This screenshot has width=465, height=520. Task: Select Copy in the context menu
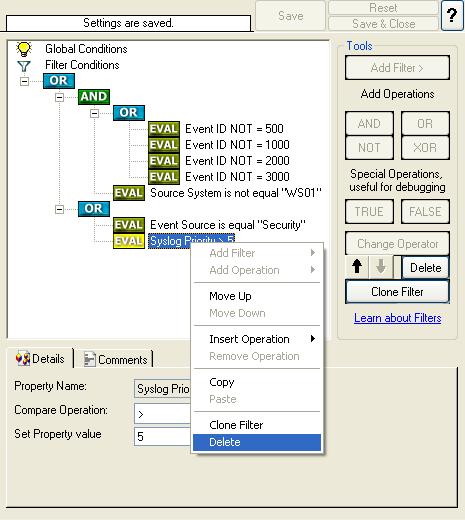[x=257, y=382]
